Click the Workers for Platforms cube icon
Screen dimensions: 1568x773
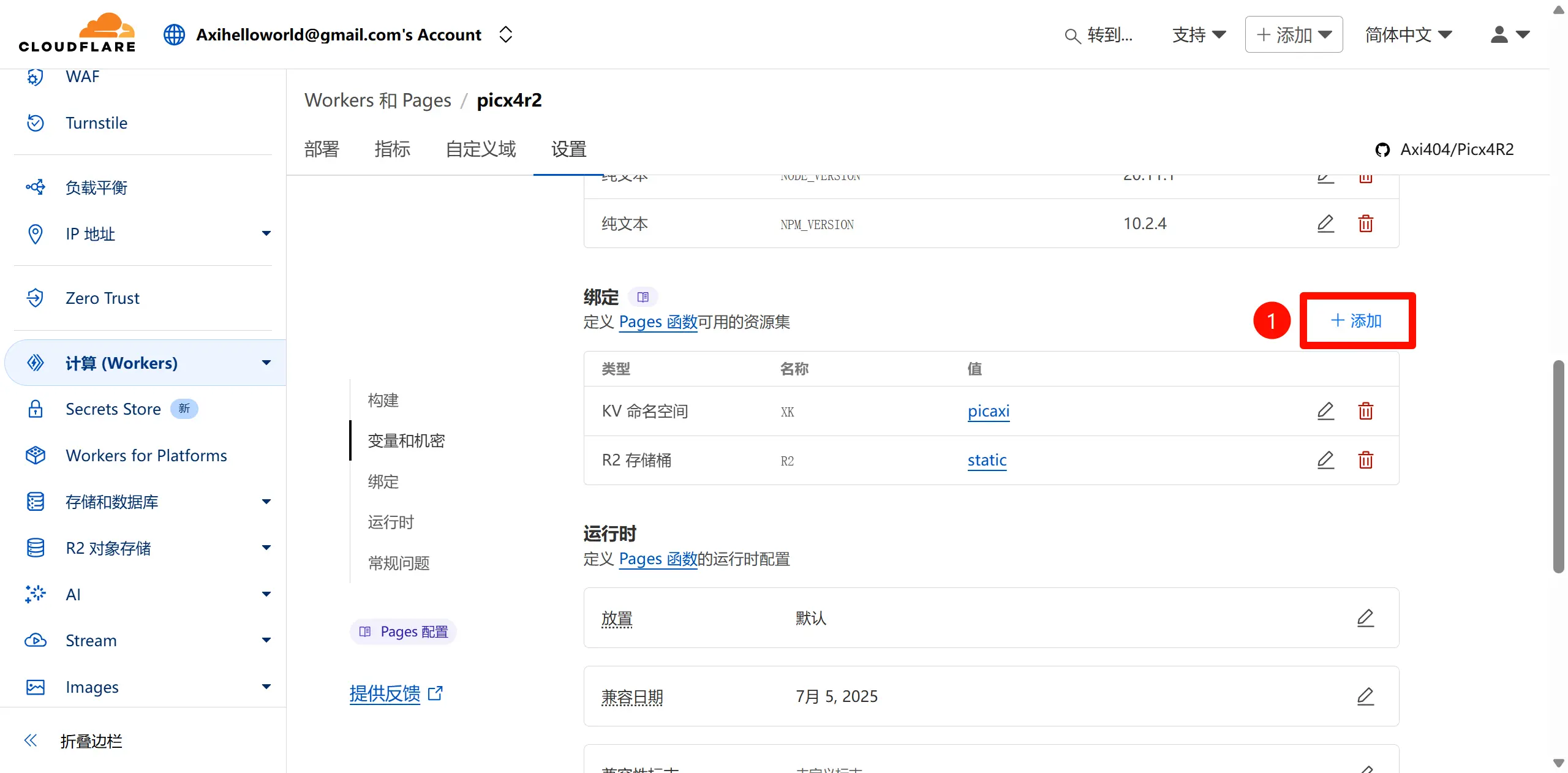coord(36,456)
